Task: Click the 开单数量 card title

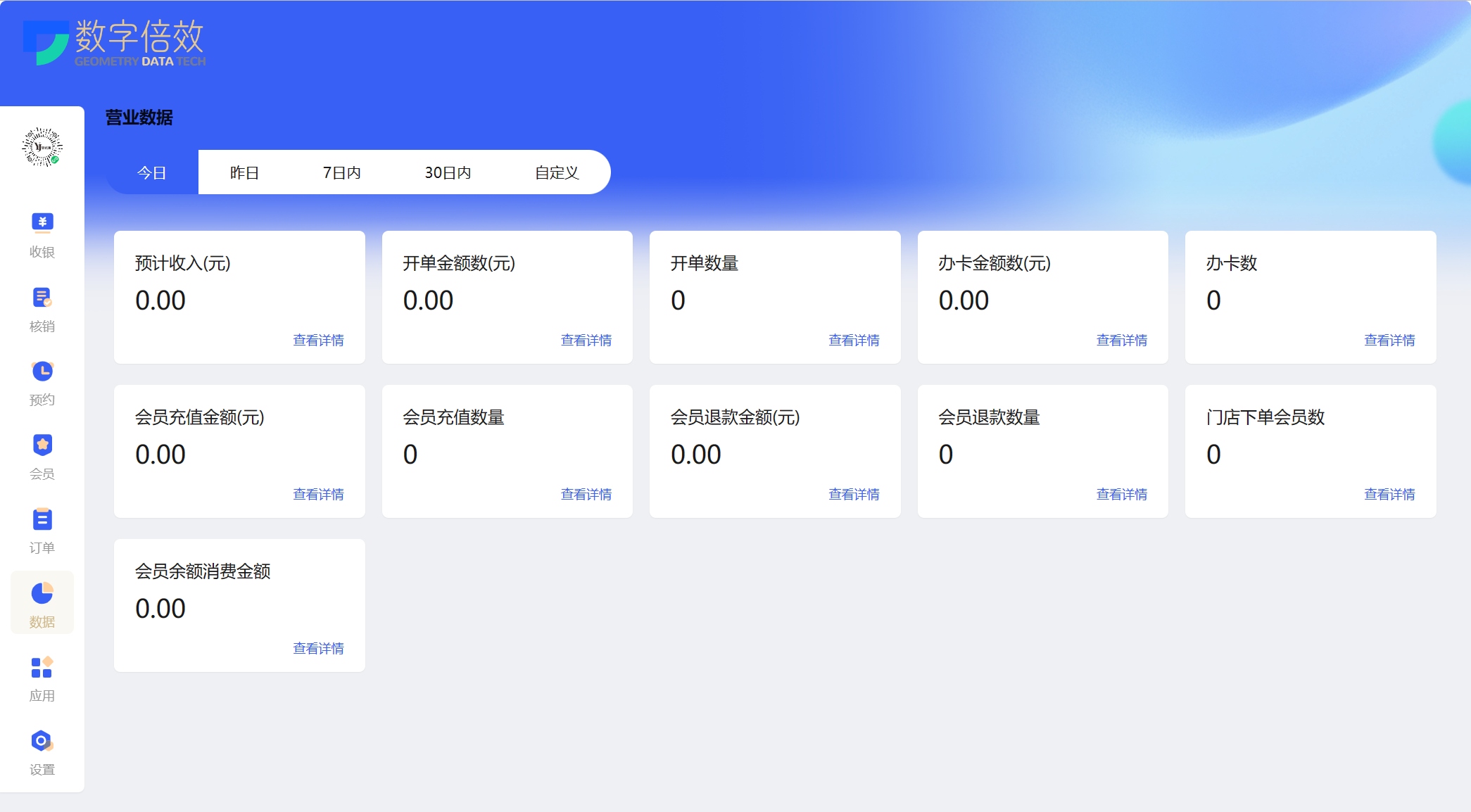Action: pos(705,263)
